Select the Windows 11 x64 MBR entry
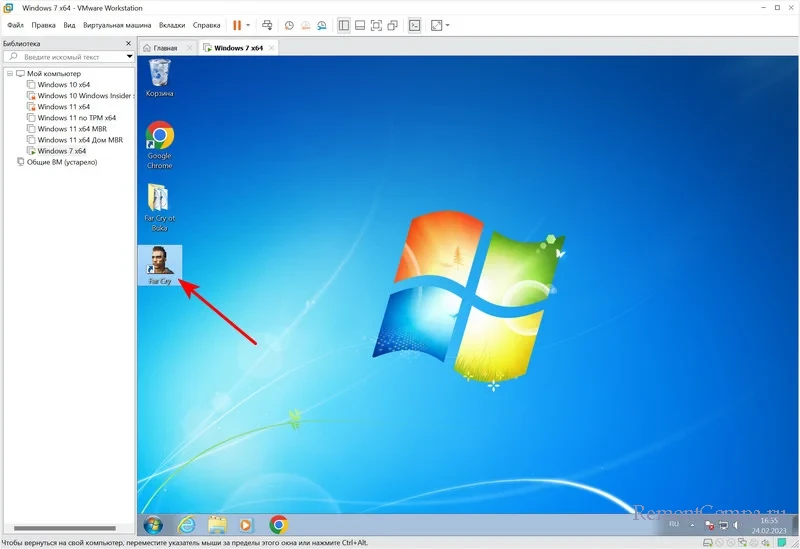This screenshot has height=549, width=800. pyautogui.click(x=72, y=129)
